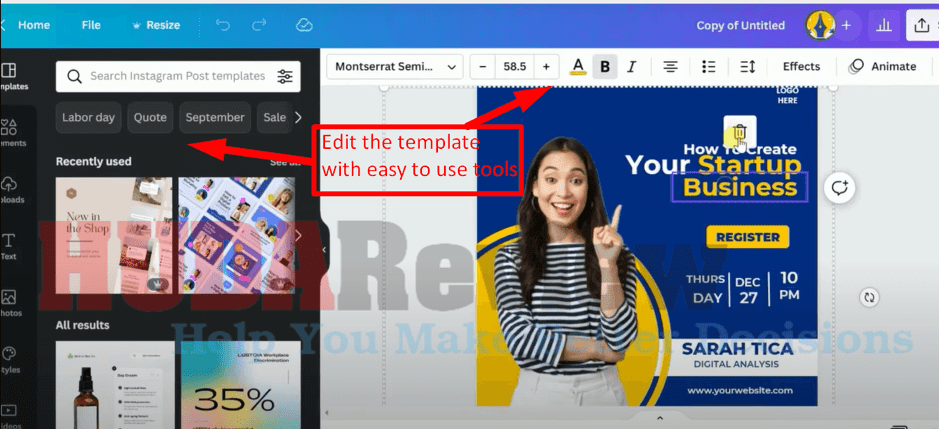Select the www.yourwebsite.com text
This screenshot has width=939, height=429.
pos(740,391)
